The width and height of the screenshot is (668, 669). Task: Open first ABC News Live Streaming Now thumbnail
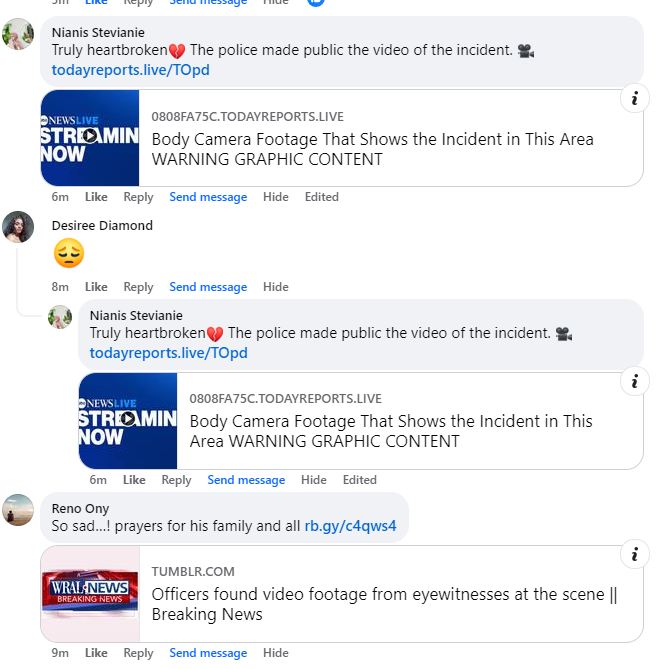pos(90,138)
